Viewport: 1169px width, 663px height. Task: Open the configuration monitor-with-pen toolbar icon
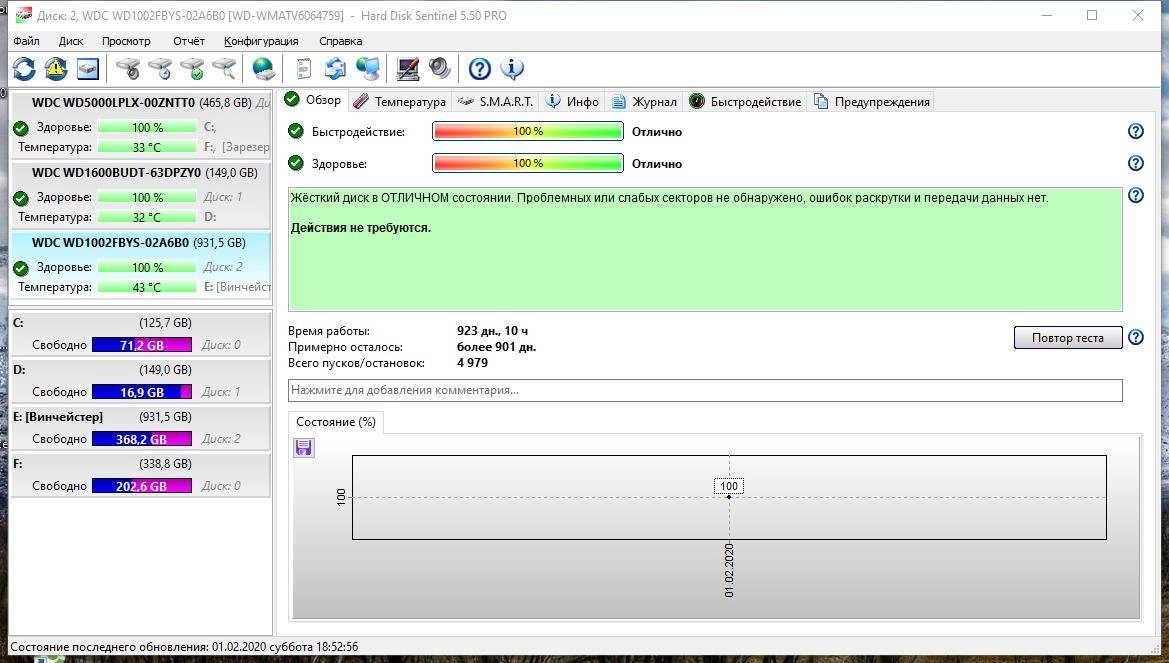(408, 69)
